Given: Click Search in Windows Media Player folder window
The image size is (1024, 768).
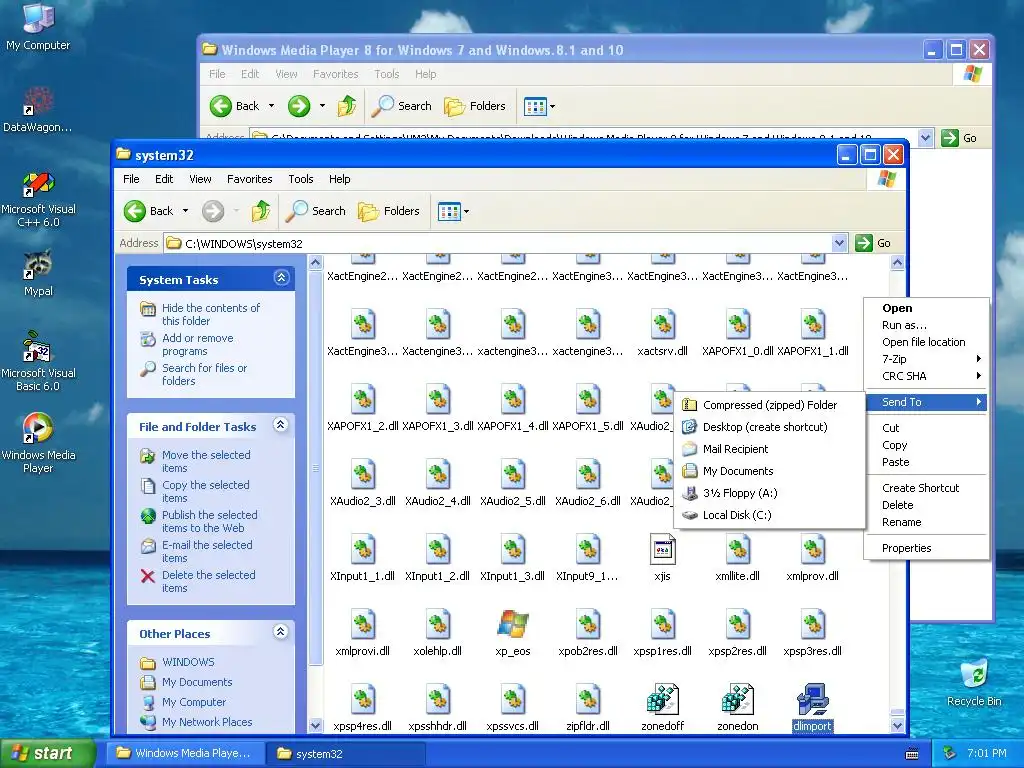Looking at the screenshot, I should click(402, 106).
